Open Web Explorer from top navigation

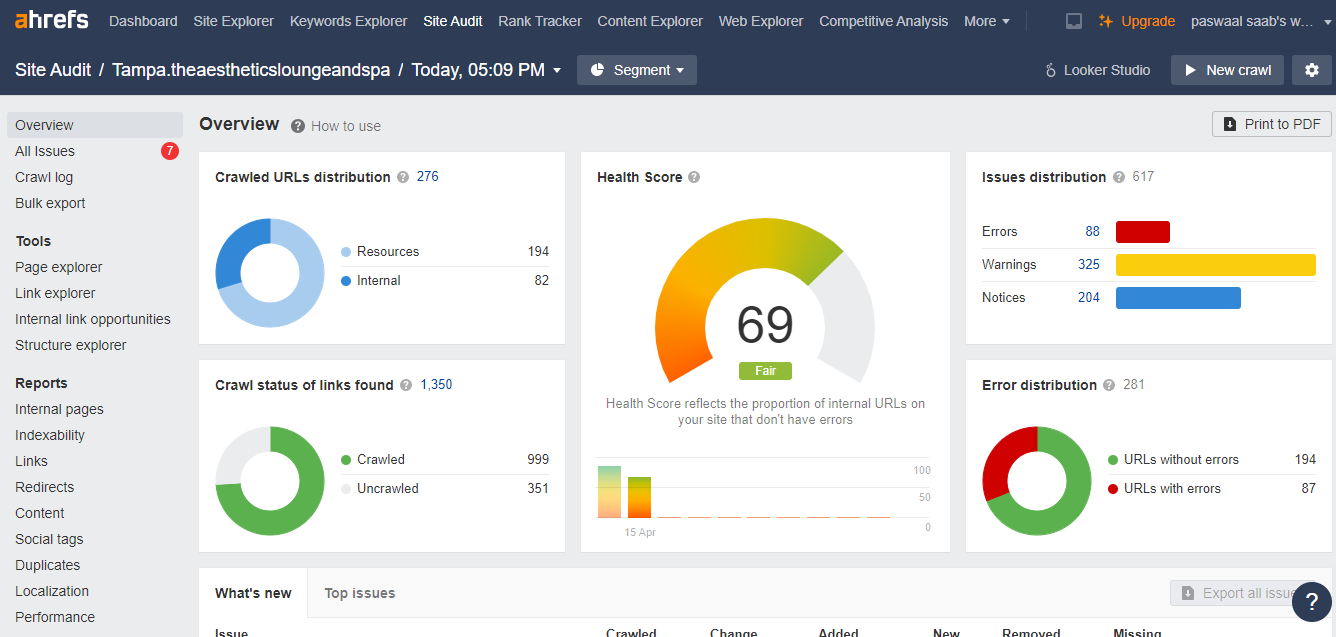(x=761, y=21)
